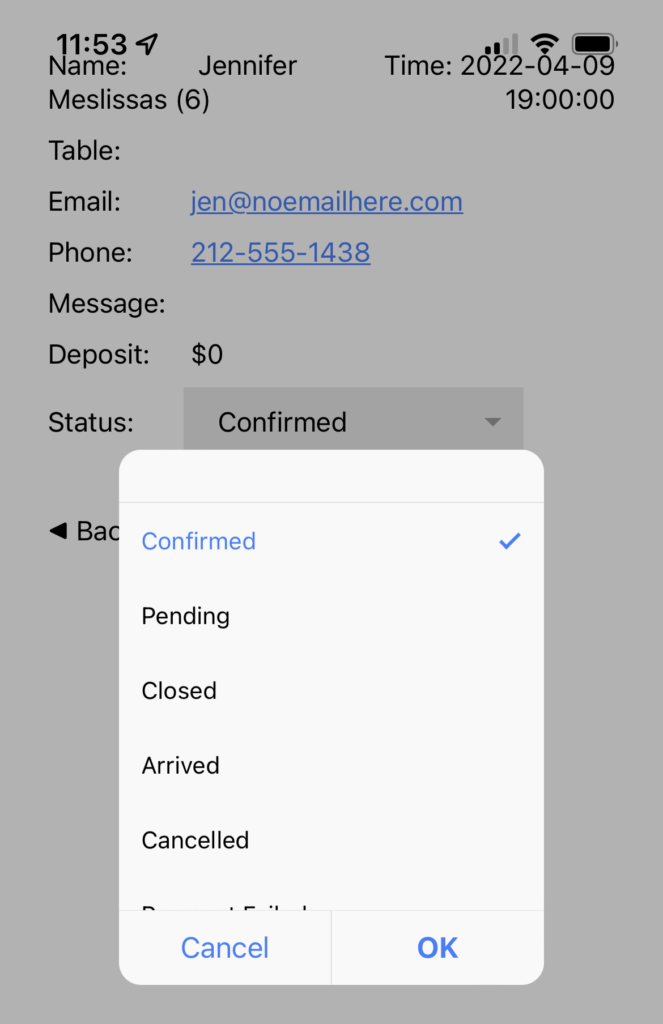Tap the cellular signal bars icon
The height and width of the screenshot is (1024, 663).
click(x=502, y=44)
